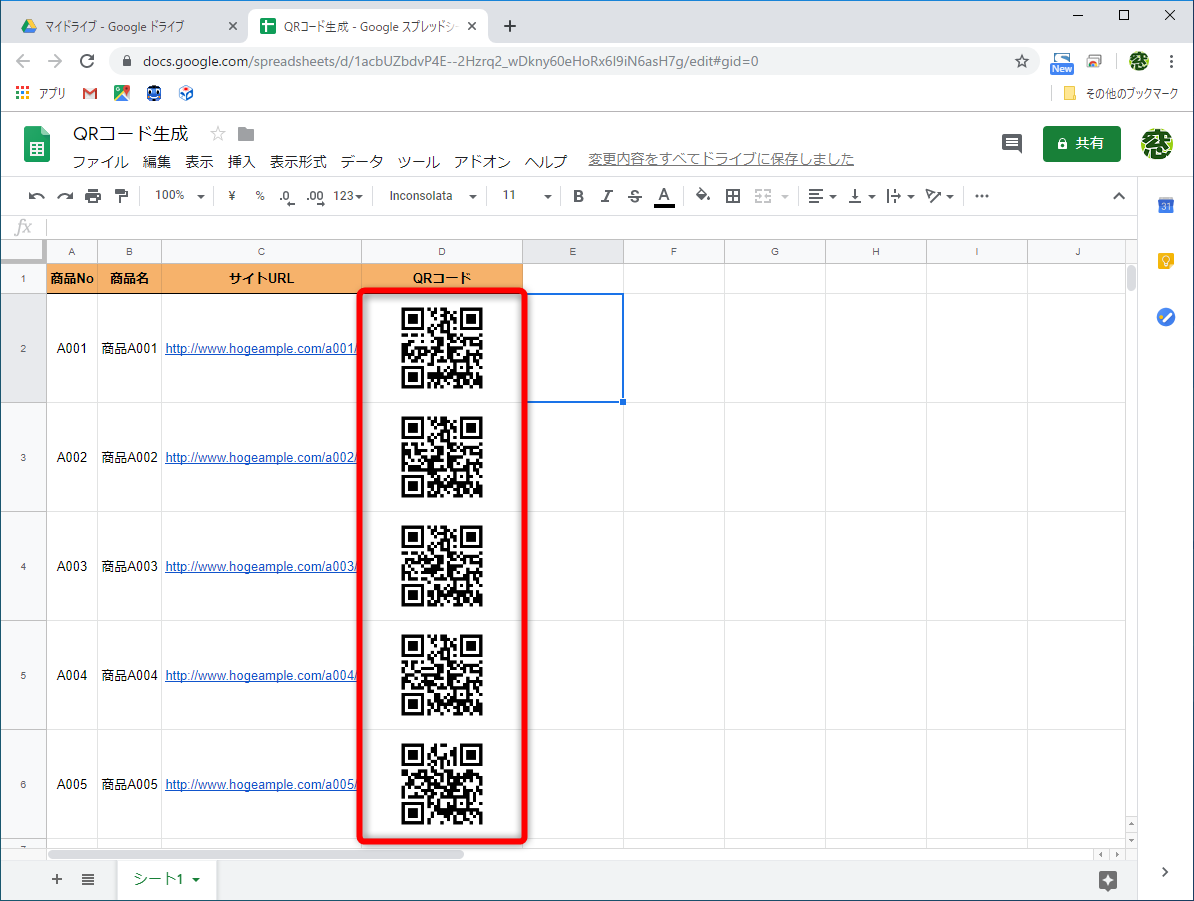Image resolution: width=1194 pixels, height=901 pixels.
Task: Open Google Calendar from the side panel
Action: tap(1165, 206)
